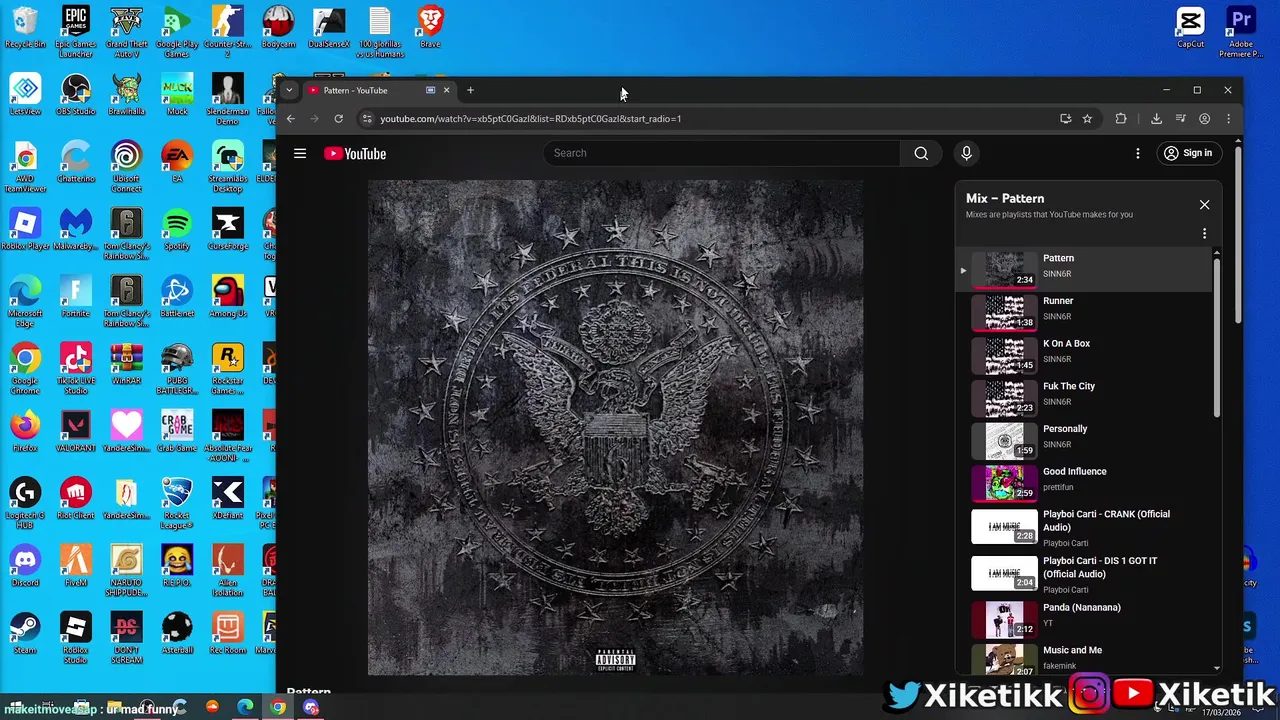Open Grand Theft Auto V desktop shortcut
The height and width of the screenshot is (720, 1280).
[127, 31]
